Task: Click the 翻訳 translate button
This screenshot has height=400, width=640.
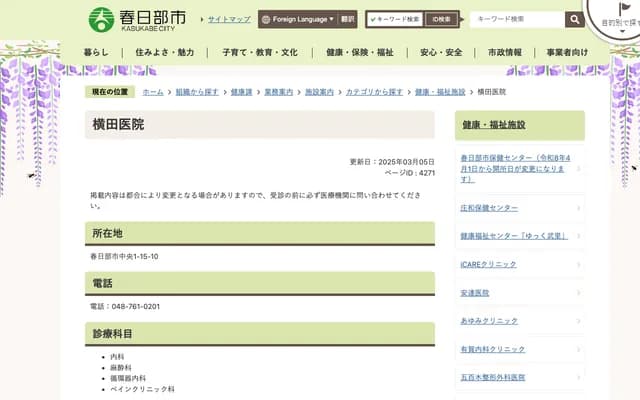Action: pos(347,19)
